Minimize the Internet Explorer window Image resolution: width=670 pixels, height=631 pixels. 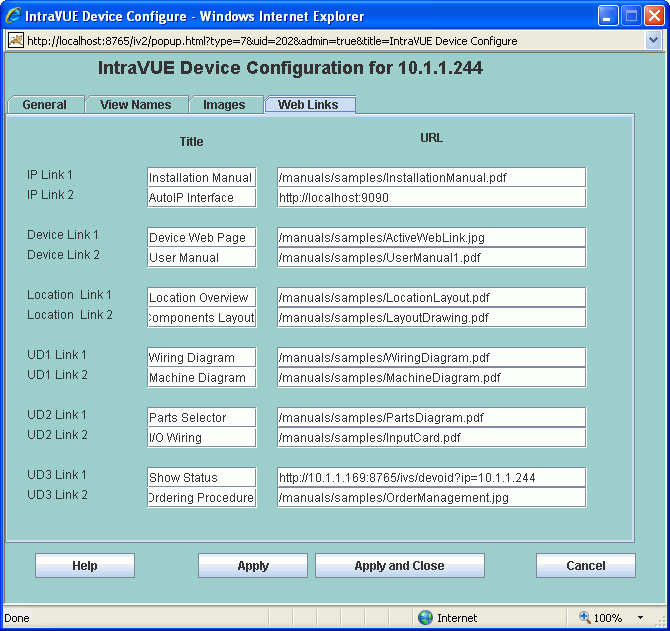(607, 16)
